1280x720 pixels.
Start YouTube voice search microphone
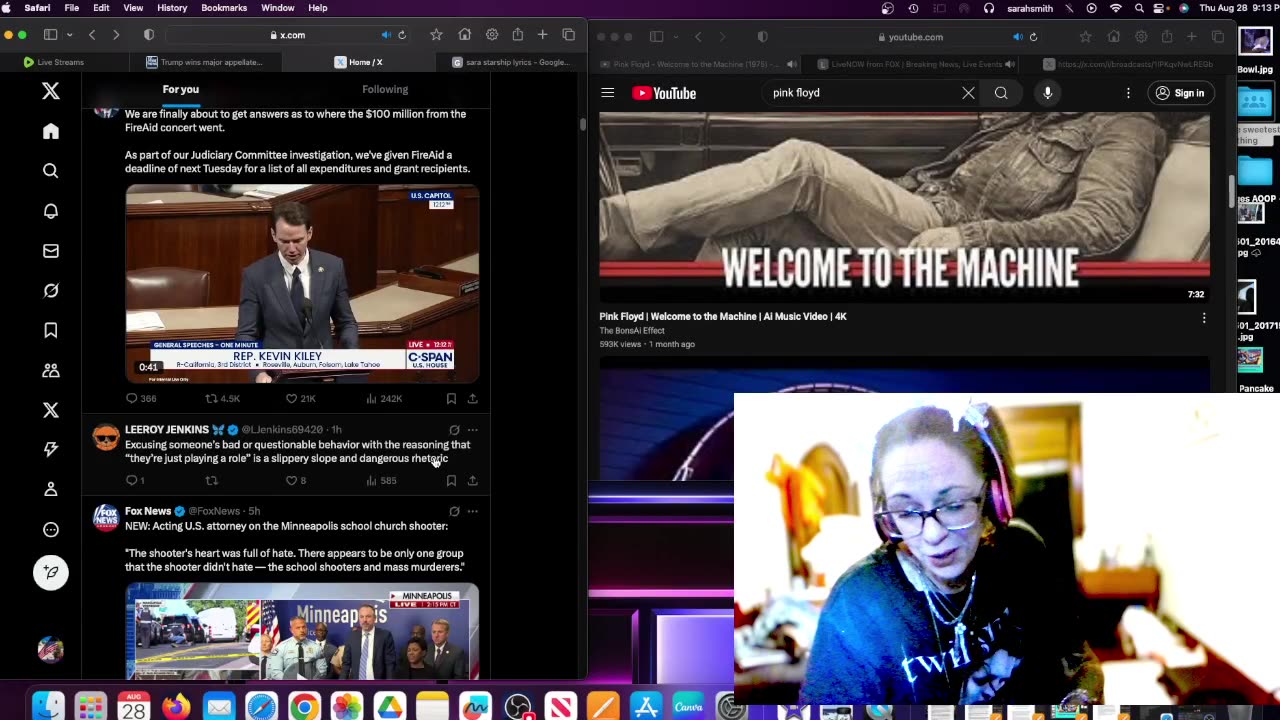1047,93
